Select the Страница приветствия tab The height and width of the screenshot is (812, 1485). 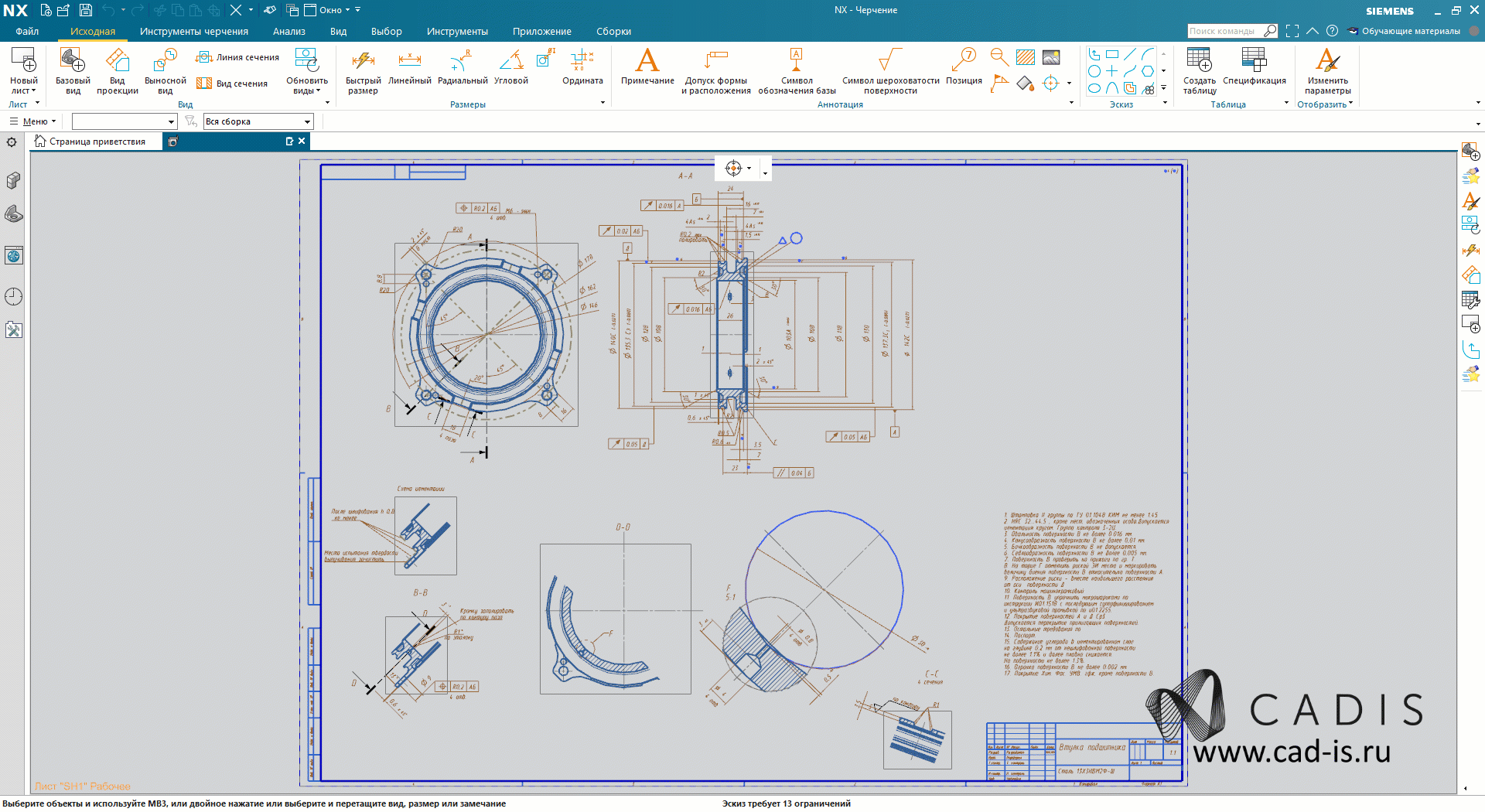(x=97, y=142)
